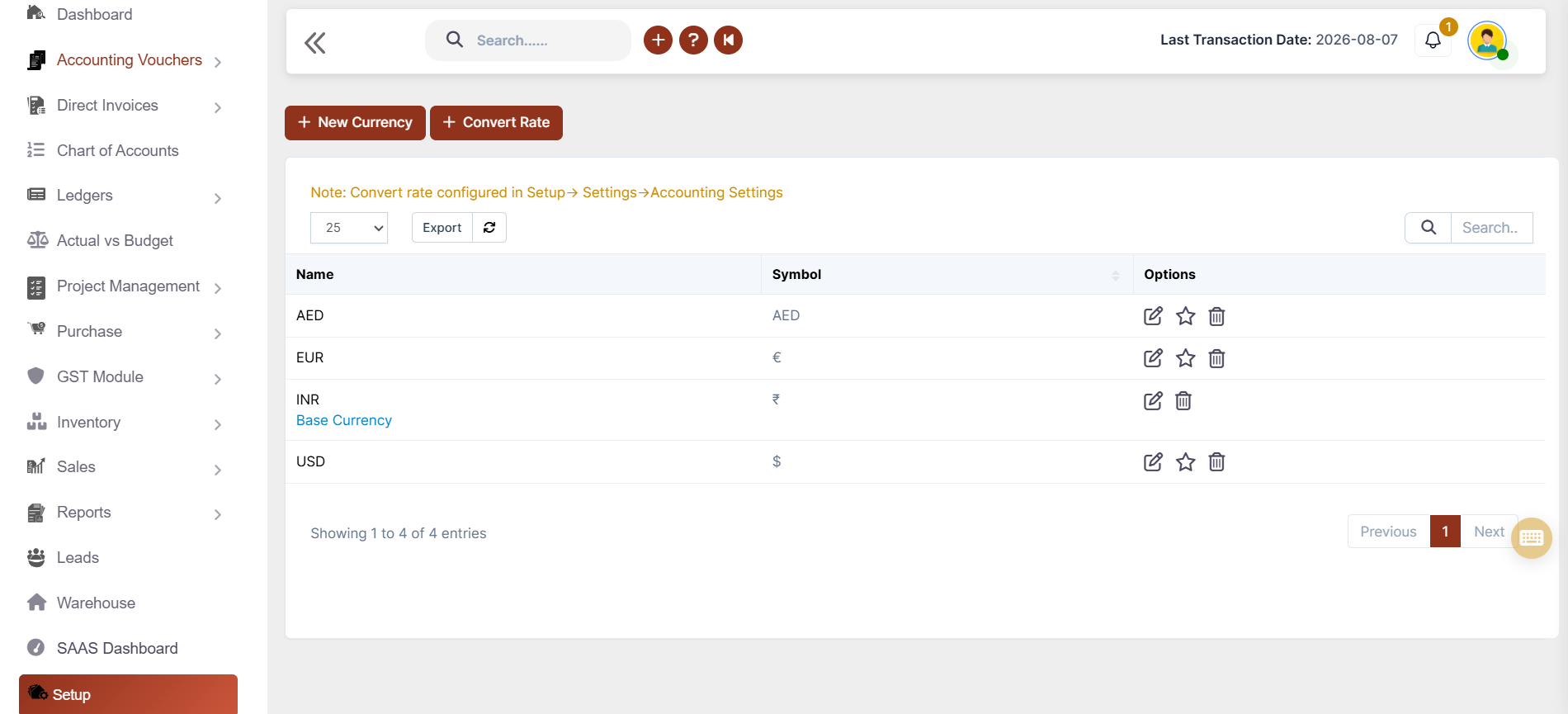
Task: Expand Purchase submenu
Action: coord(124,332)
